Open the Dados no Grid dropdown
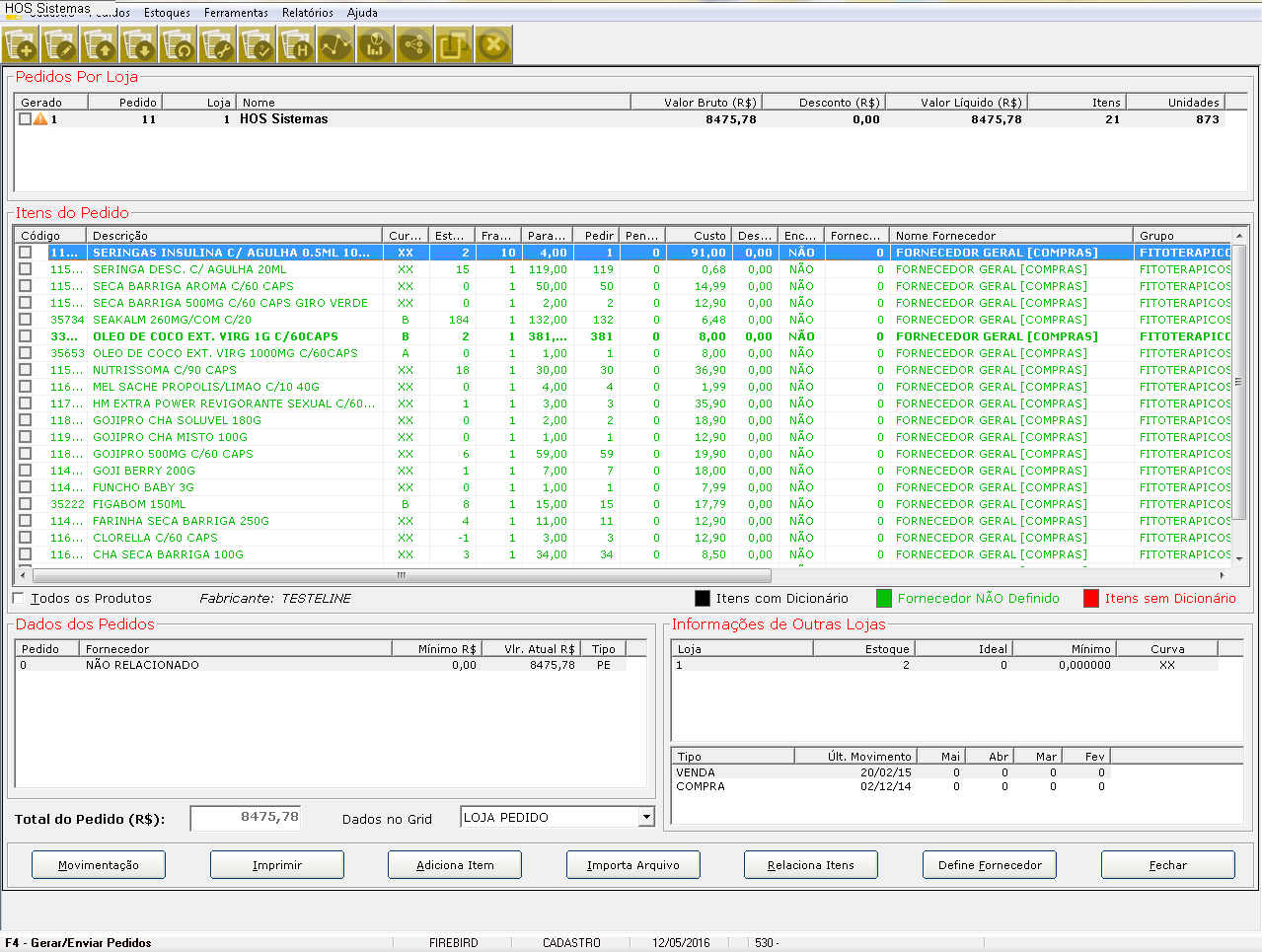This screenshot has width=1262, height=952. (x=646, y=817)
